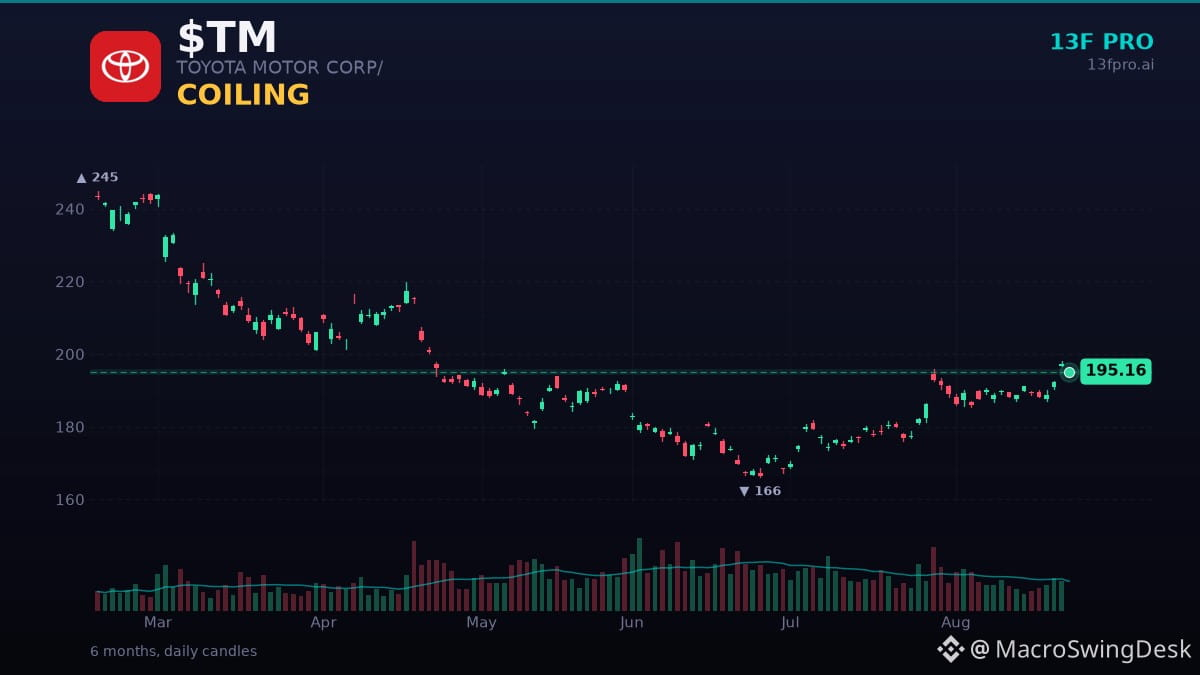Click the '6 months, daily candles' caption
This screenshot has width=1200, height=675.
(x=173, y=651)
